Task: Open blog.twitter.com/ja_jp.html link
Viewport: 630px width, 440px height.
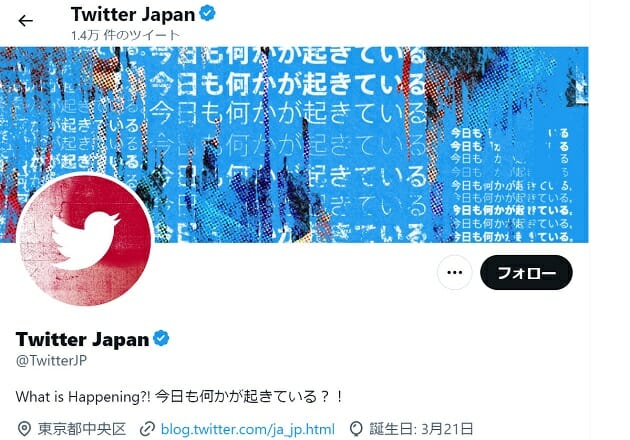Action: point(248,429)
